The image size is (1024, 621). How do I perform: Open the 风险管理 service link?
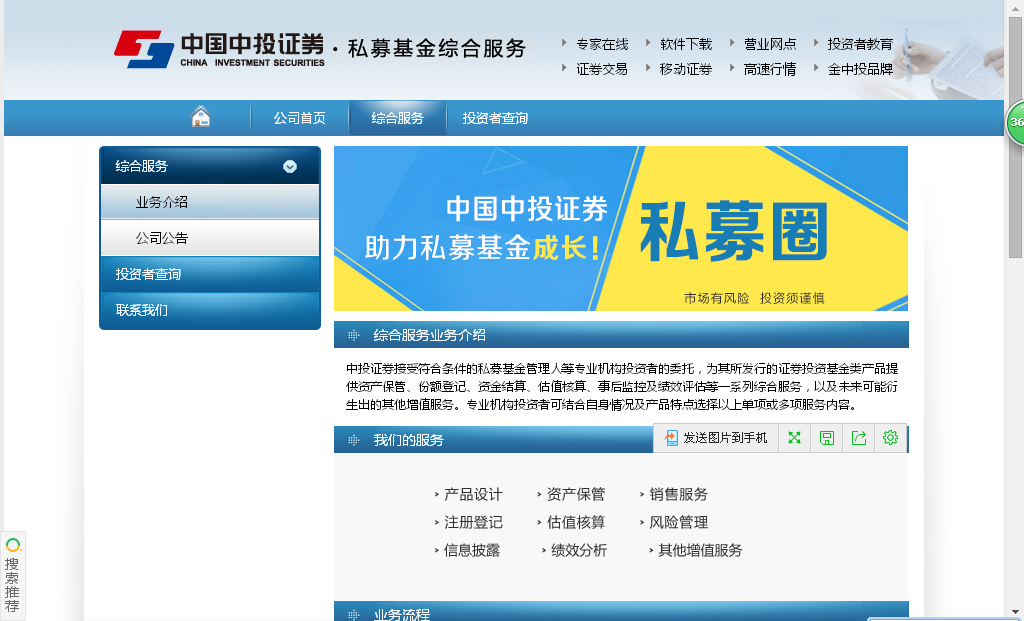coord(679,522)
